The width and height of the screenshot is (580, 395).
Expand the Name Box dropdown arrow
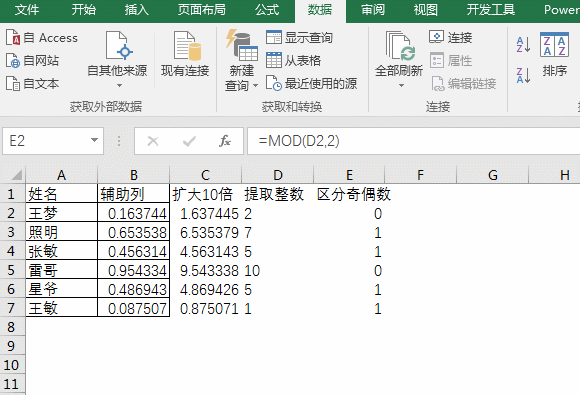click(x=94, y=141)
